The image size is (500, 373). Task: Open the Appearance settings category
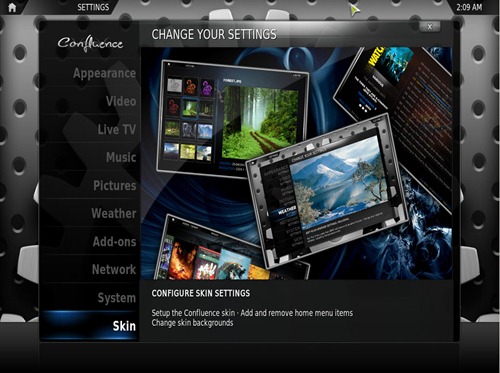click(x=90, y=73)
